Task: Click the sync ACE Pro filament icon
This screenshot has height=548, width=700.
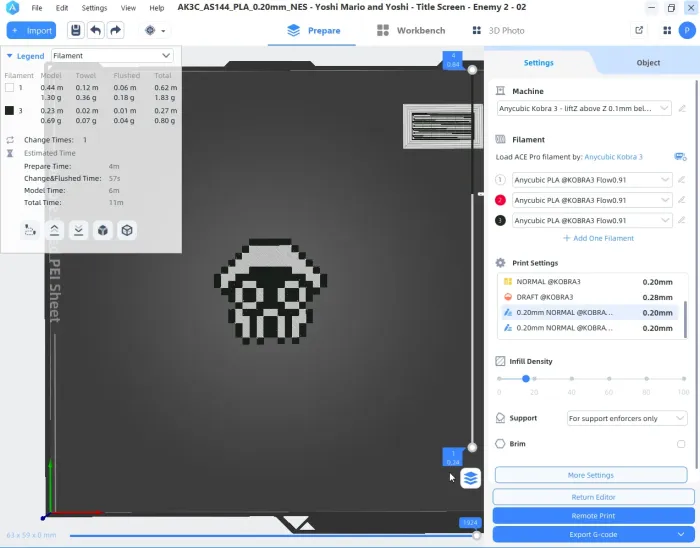Action: (x=680, y=157)
